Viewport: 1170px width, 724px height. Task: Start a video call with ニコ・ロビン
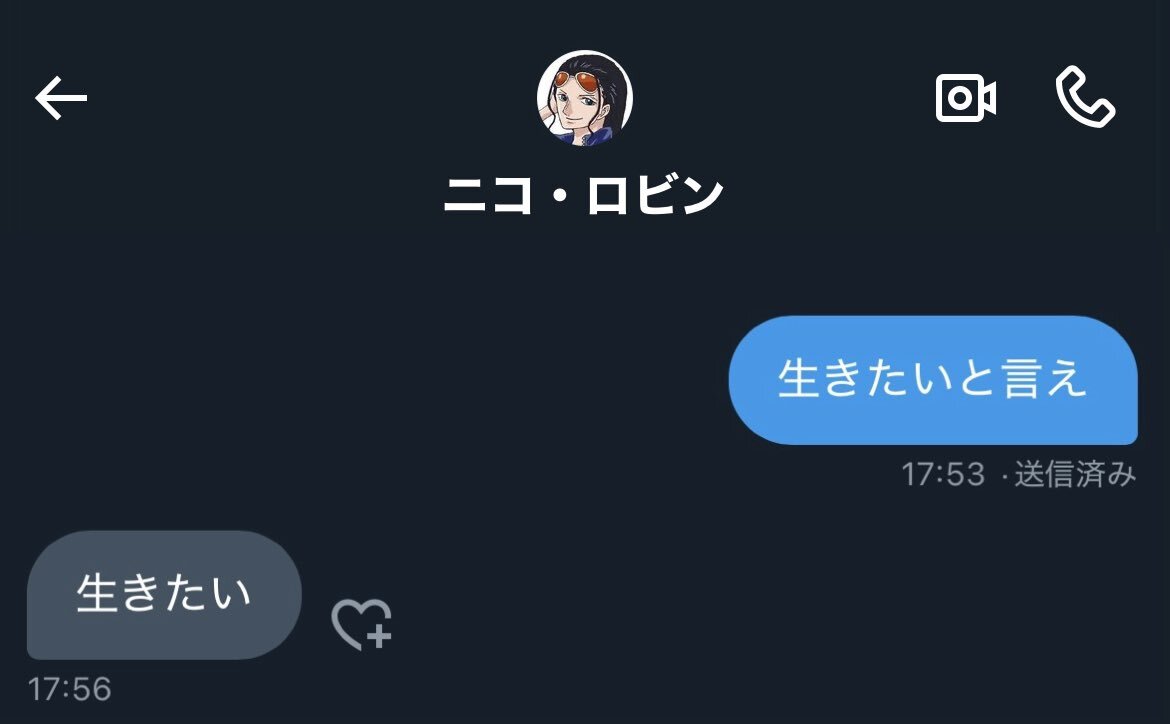pos(966,98)
